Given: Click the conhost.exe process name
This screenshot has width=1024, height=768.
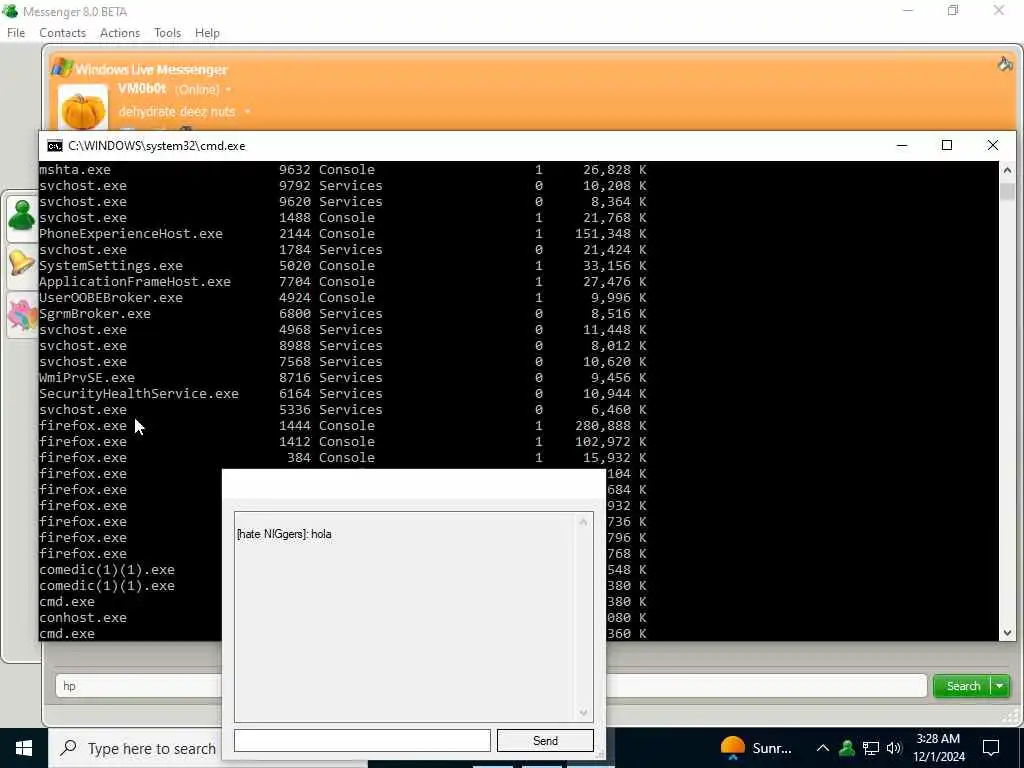Looking at the screenshot, I should tap(83, 617).
